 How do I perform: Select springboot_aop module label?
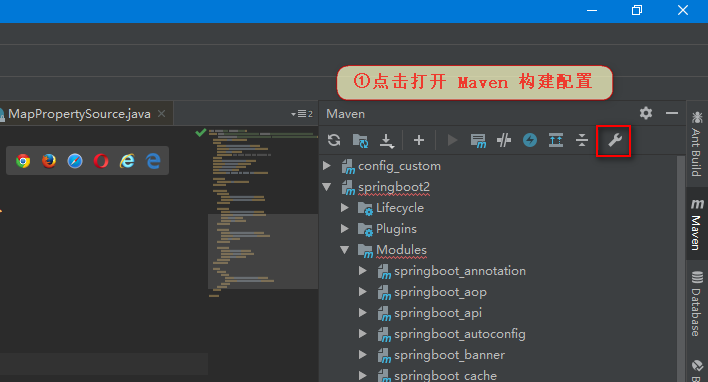(440, 292)
